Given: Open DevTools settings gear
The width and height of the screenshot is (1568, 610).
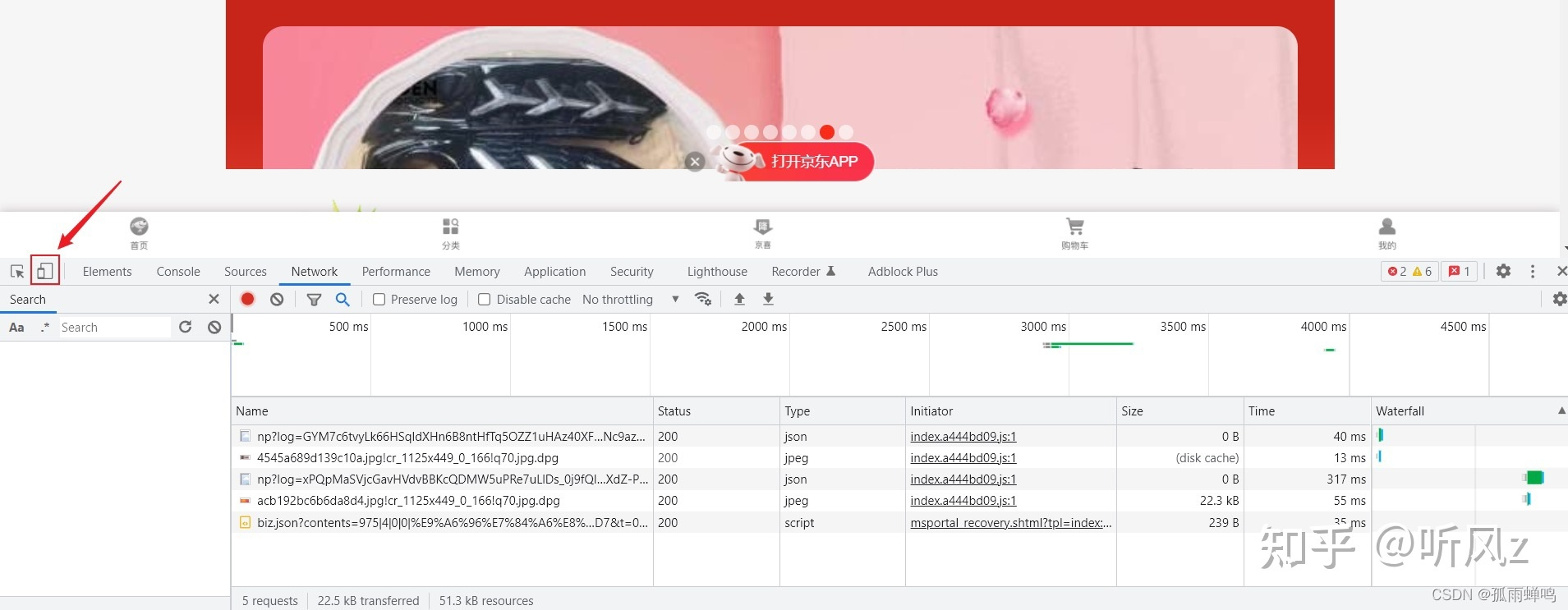Looking at the screenshot, I should 1503,271.
